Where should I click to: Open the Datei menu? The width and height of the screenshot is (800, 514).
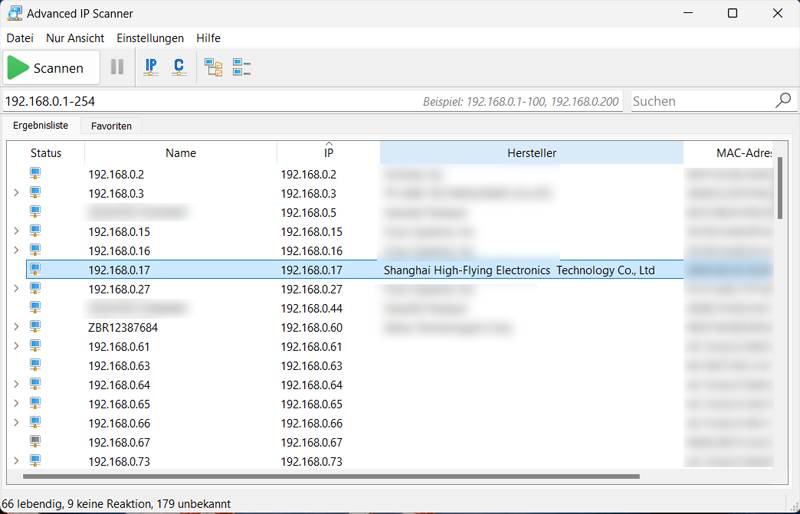coord(20,38)
